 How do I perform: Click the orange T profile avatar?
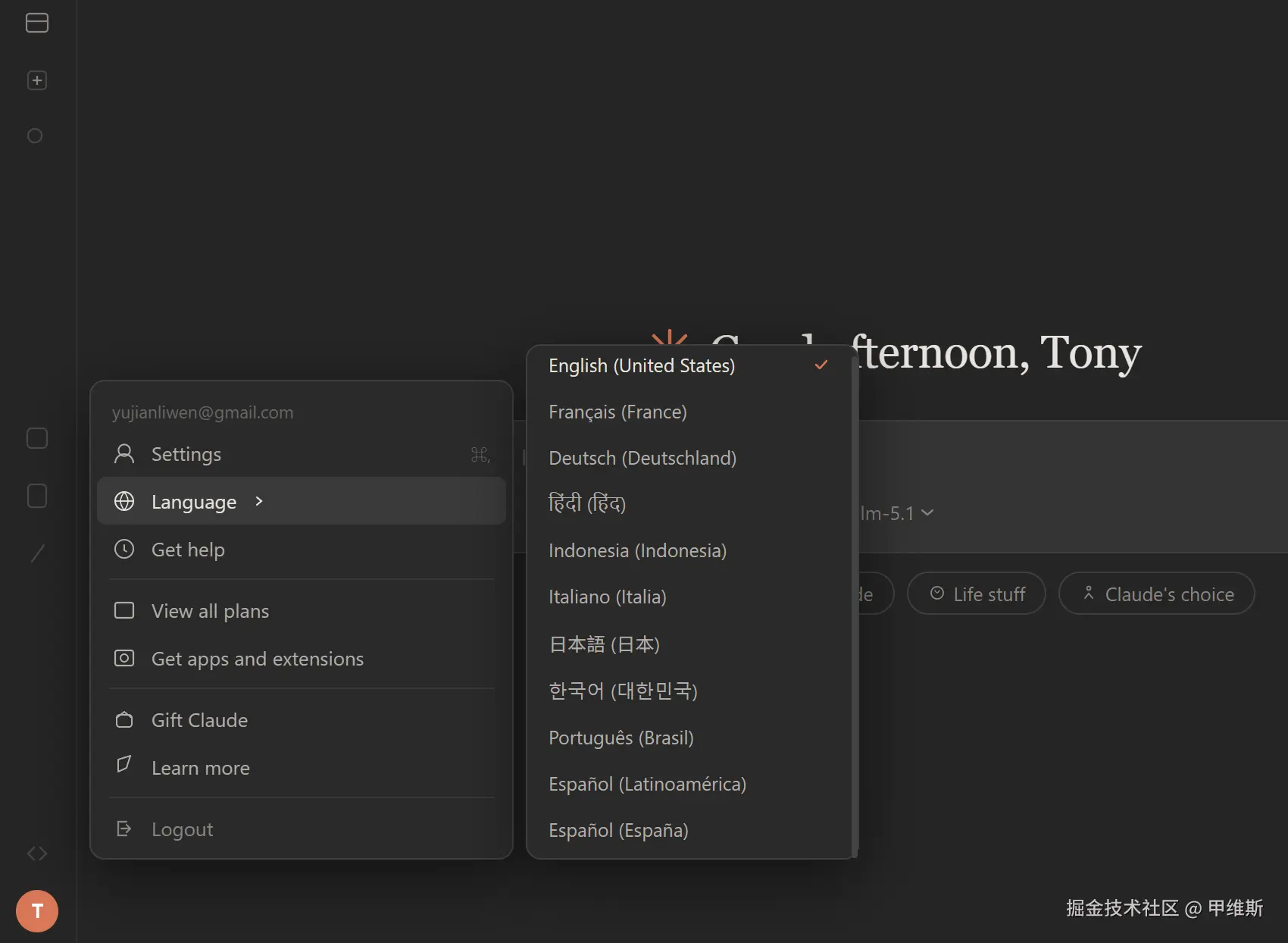(37, 911)
